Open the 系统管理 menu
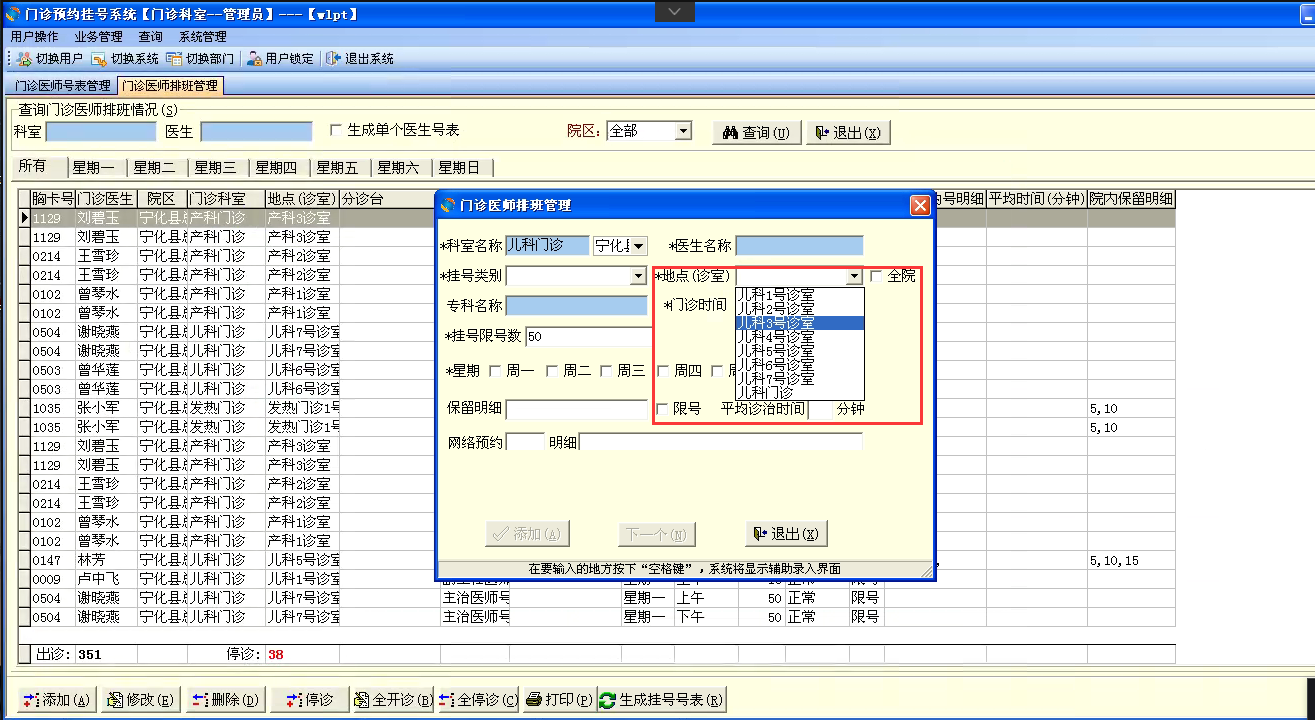 (203, 37)
